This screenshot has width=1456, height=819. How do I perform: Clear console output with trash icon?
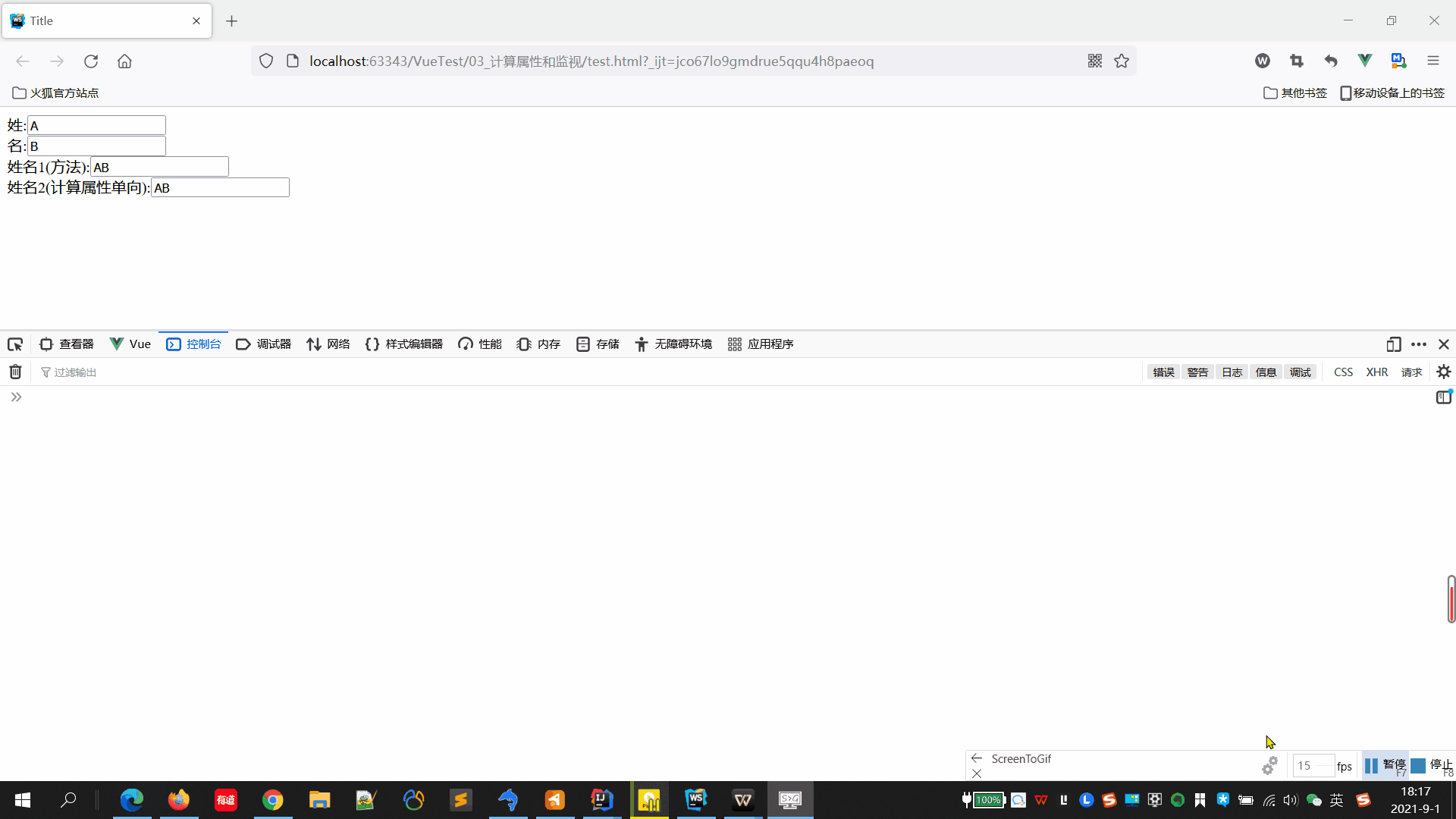pyautogui.click(x=15, y=372)
